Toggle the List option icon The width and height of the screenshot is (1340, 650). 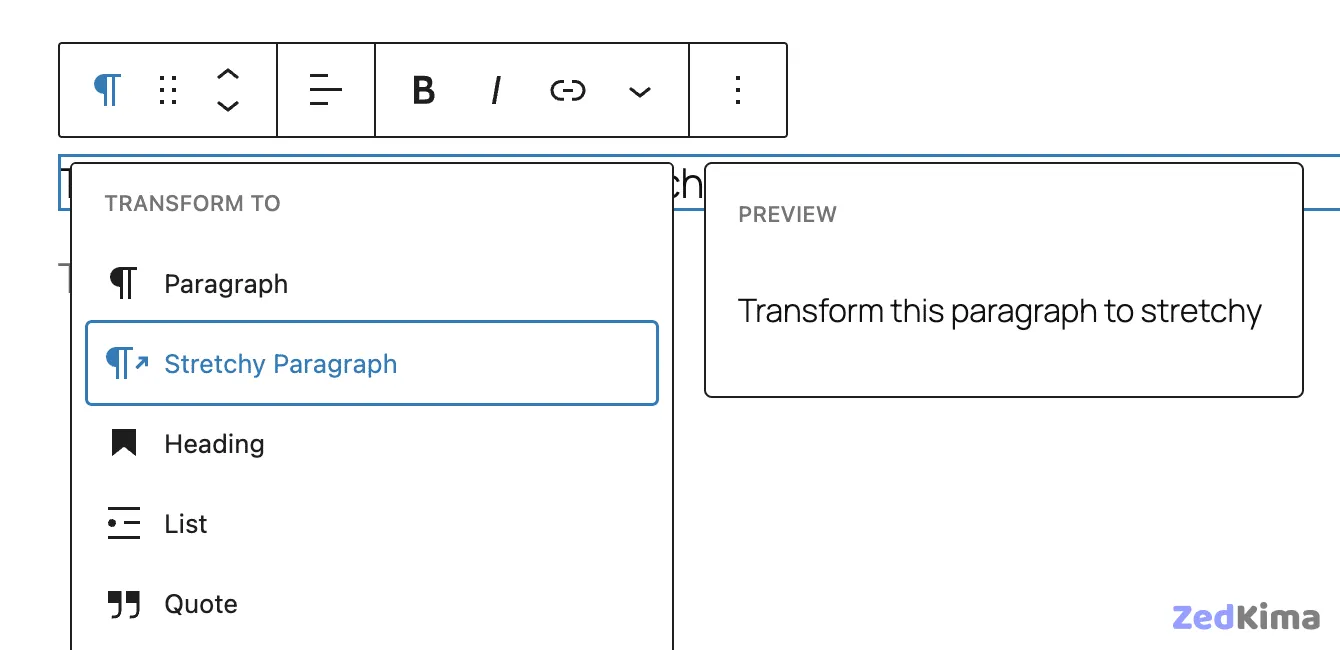(x=124, y=523)
